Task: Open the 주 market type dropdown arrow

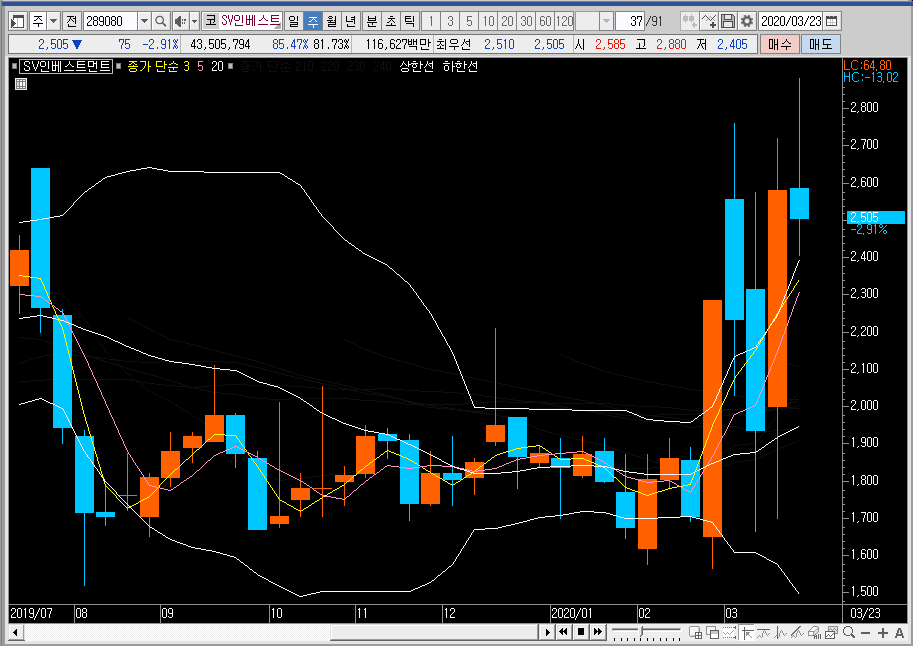Action: (54, 22)
